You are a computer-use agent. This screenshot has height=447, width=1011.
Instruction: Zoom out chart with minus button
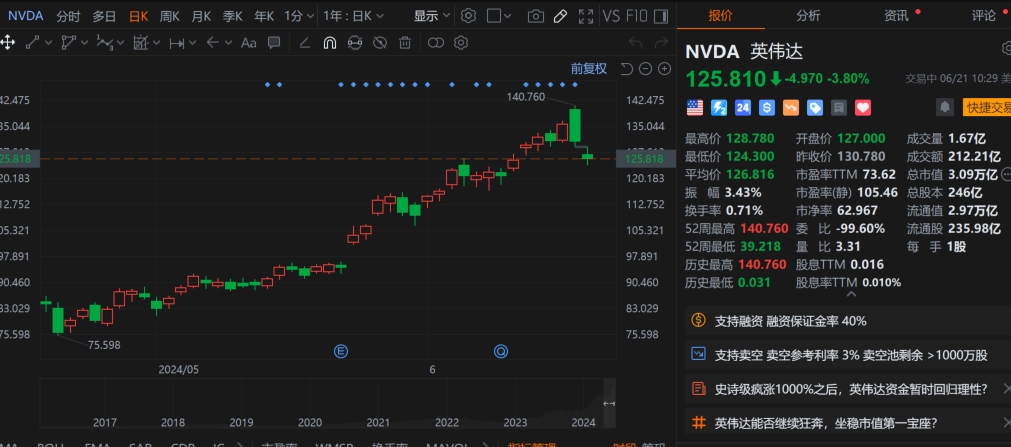point(645,69)
